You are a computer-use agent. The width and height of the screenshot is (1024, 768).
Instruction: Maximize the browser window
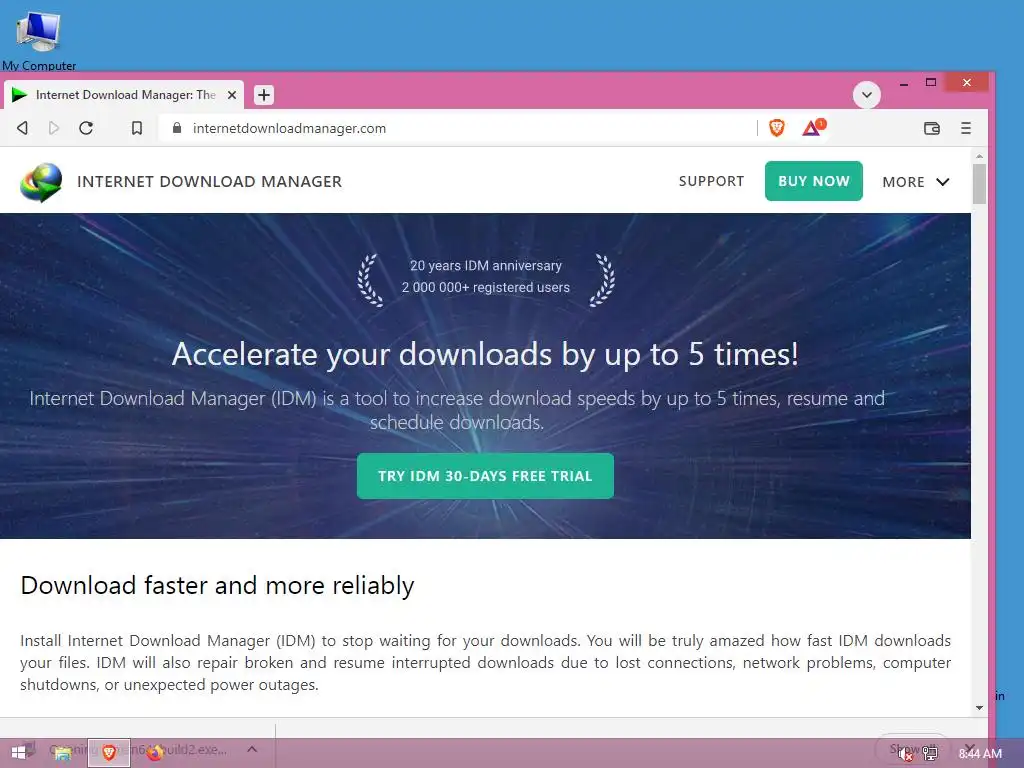point(931,82)
